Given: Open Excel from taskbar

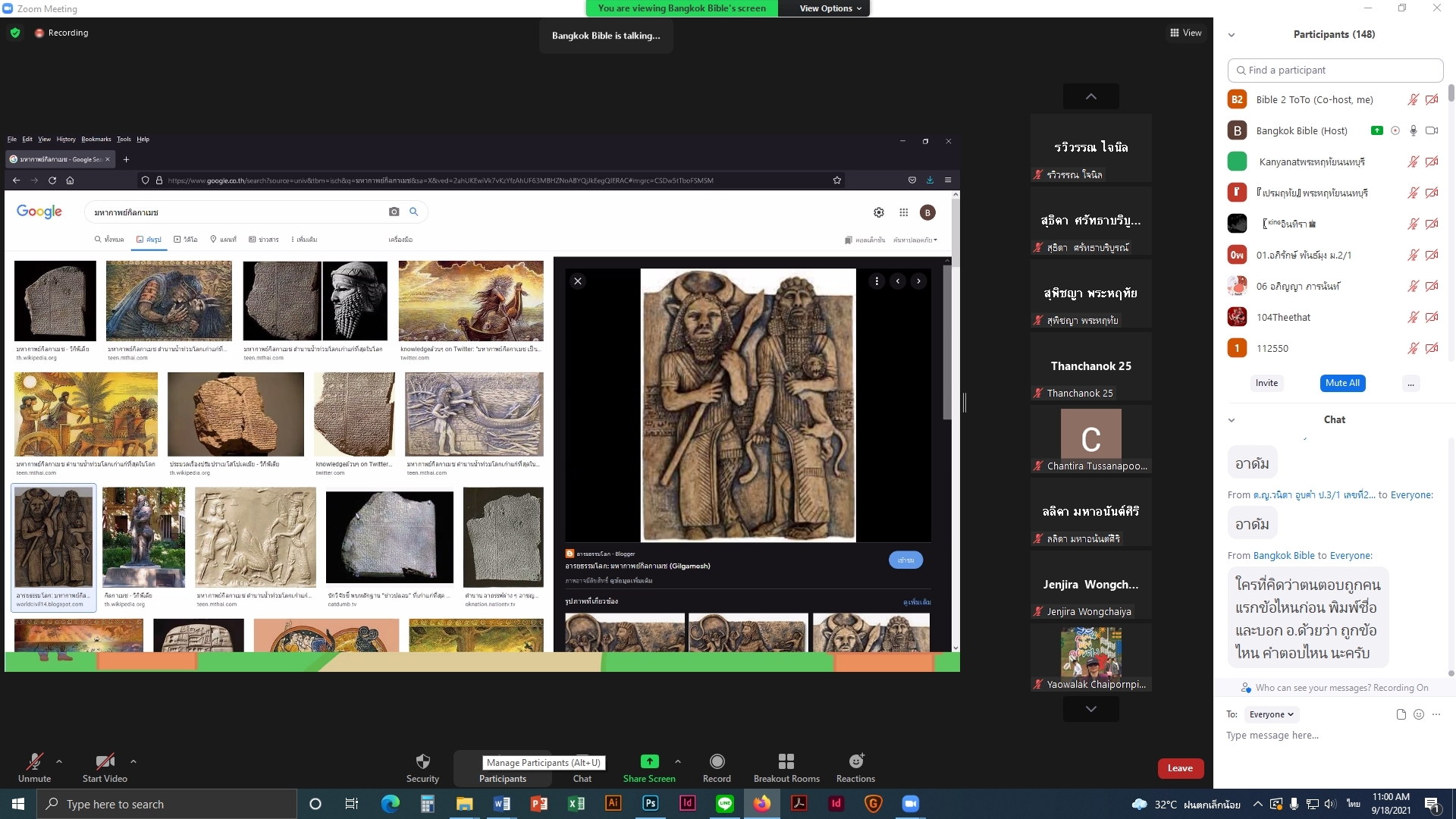Looking at the screenshot, I should [576, 804].
